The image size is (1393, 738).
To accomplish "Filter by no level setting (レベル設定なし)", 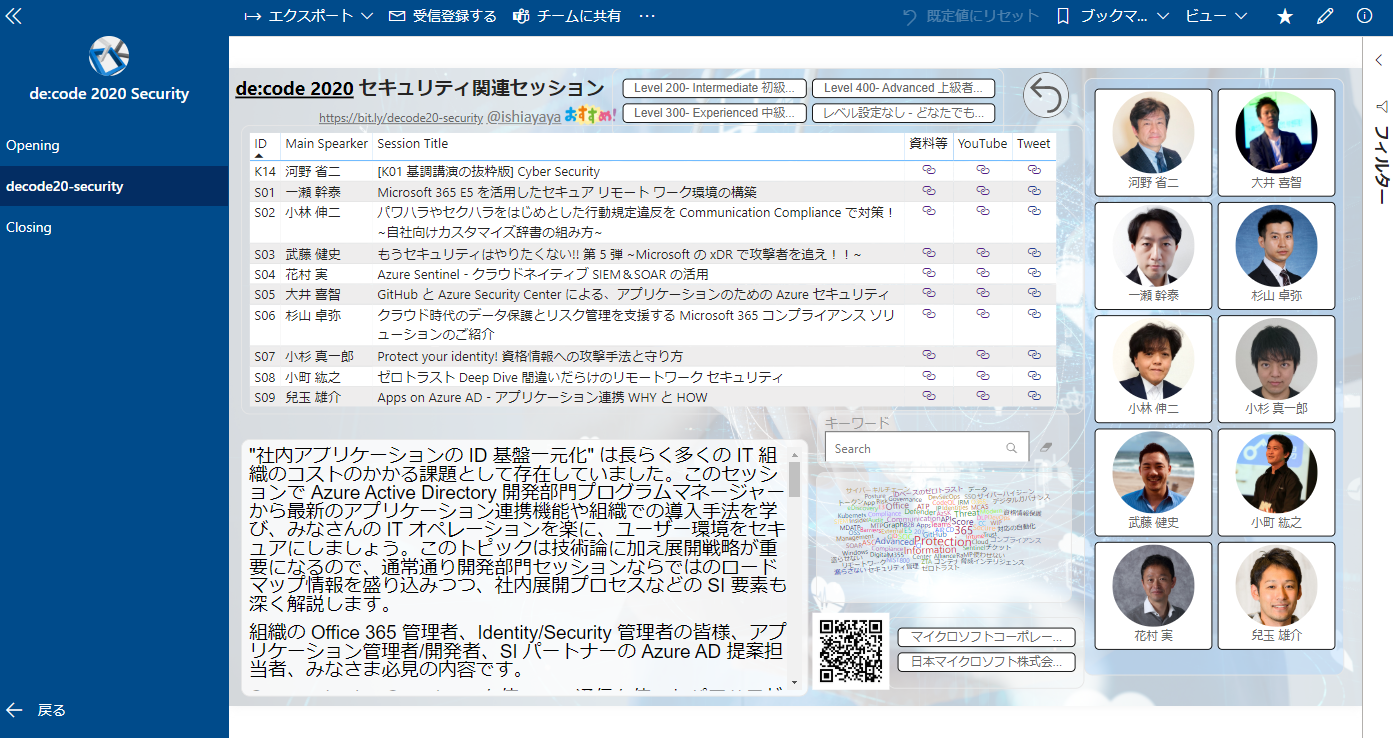I will point(904,113).
